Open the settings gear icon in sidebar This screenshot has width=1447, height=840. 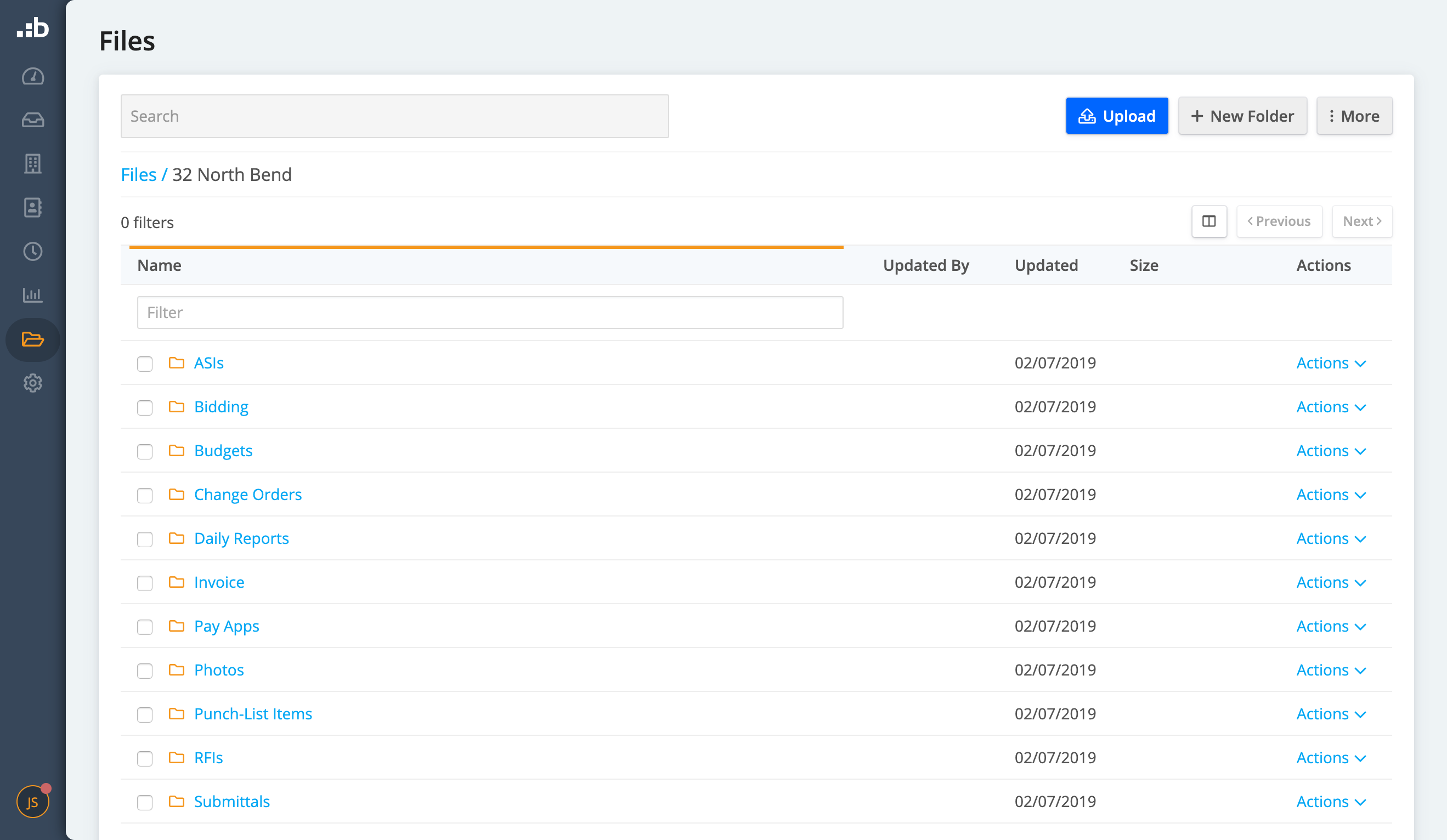tap(33, 383)
